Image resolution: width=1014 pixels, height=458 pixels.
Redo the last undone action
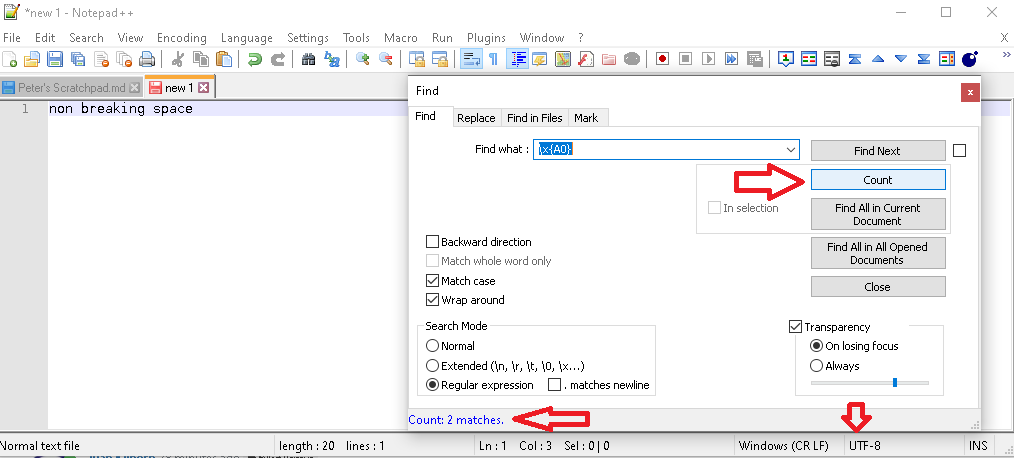[x=277, y=60]
